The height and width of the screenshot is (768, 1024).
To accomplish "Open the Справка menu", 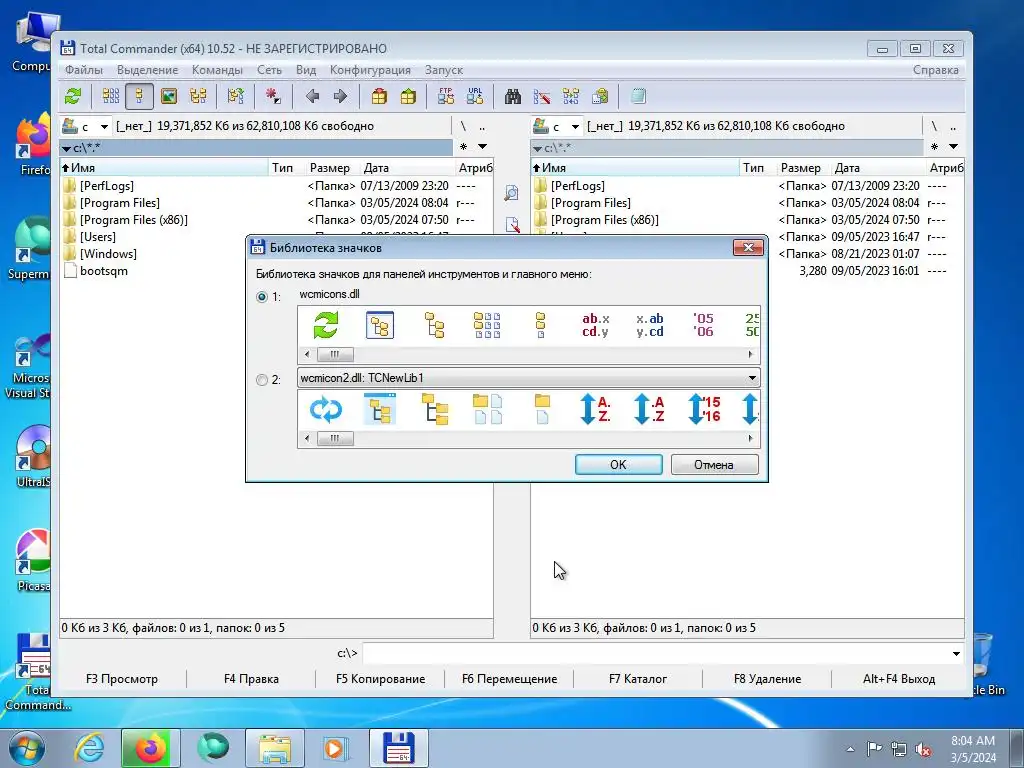I will 936,70.
